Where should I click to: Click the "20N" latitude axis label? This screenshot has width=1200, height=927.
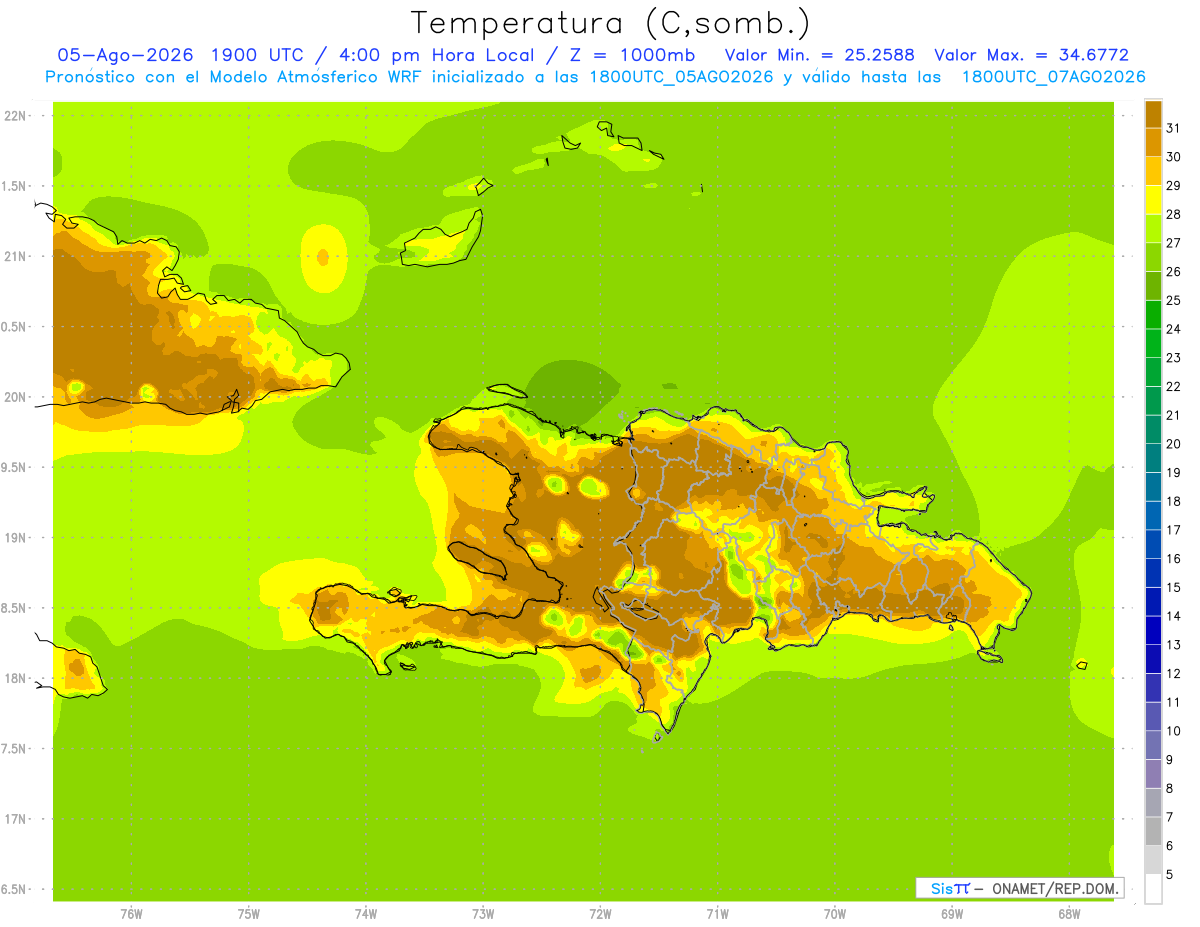pyautogui.click(x=14, y=397)
